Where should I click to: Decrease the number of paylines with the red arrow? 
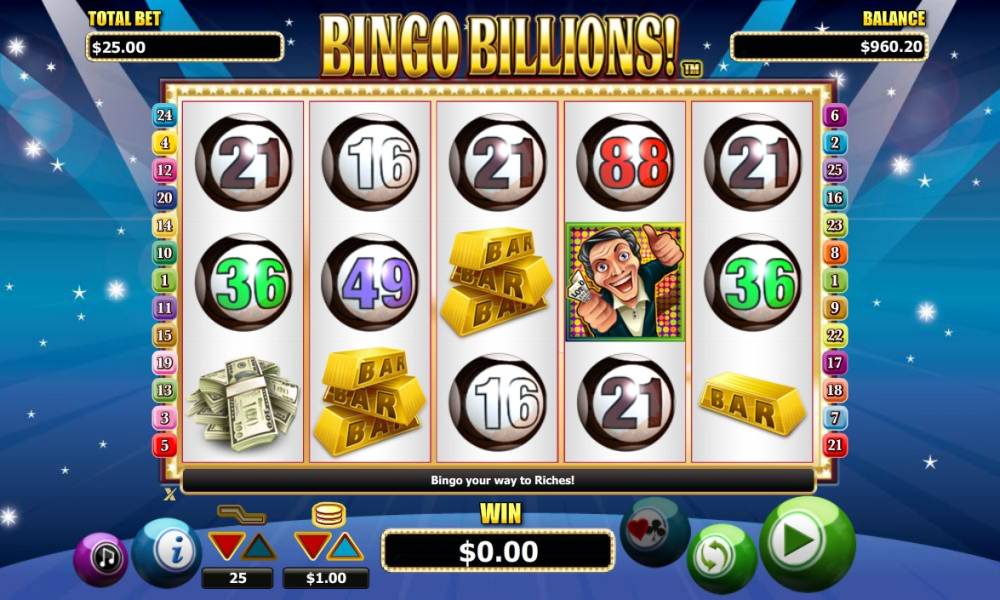226,545
